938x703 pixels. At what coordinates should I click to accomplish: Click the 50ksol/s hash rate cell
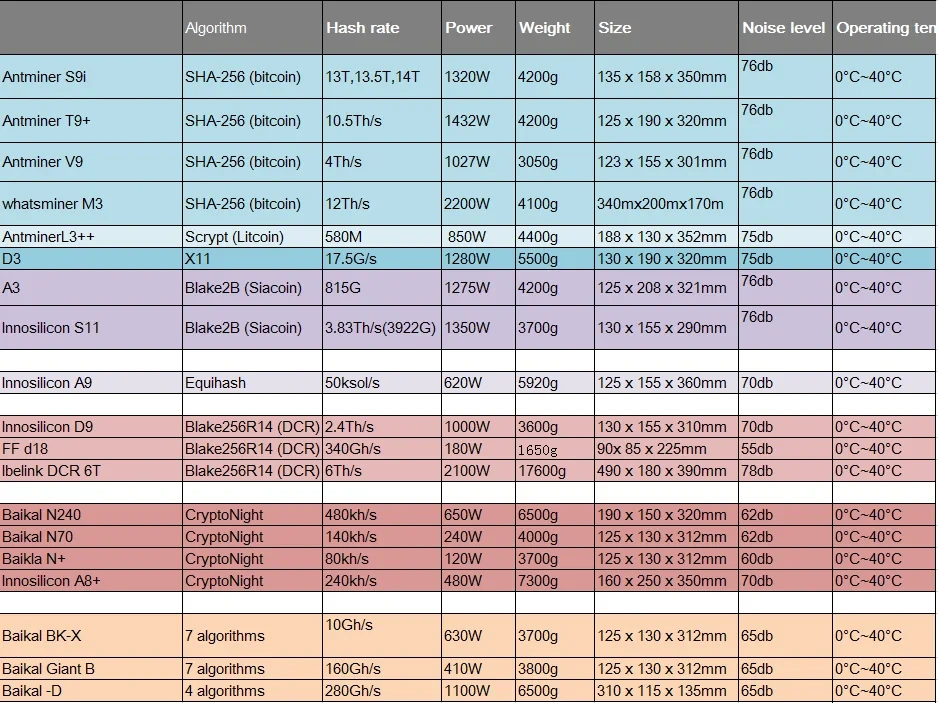tap(382, 383)
